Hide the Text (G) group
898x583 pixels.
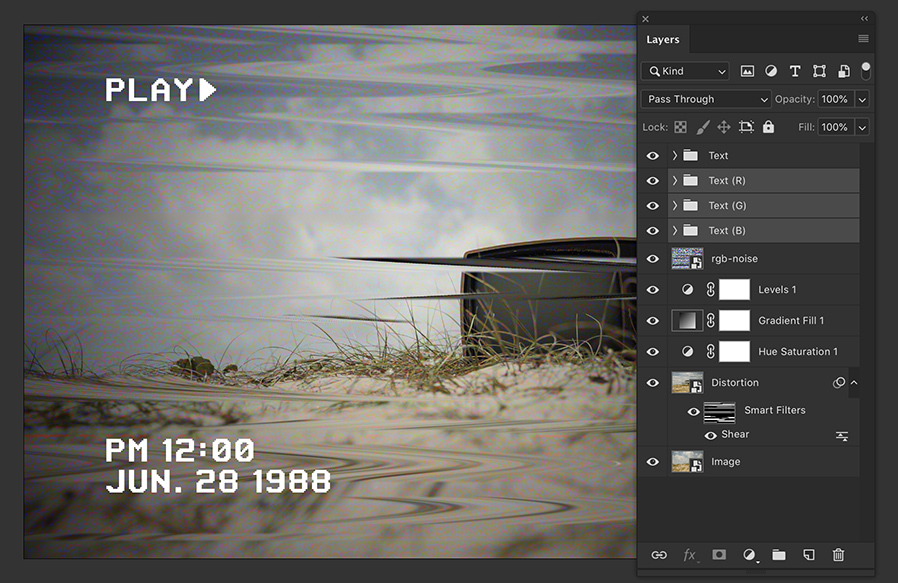click(652, 206)
